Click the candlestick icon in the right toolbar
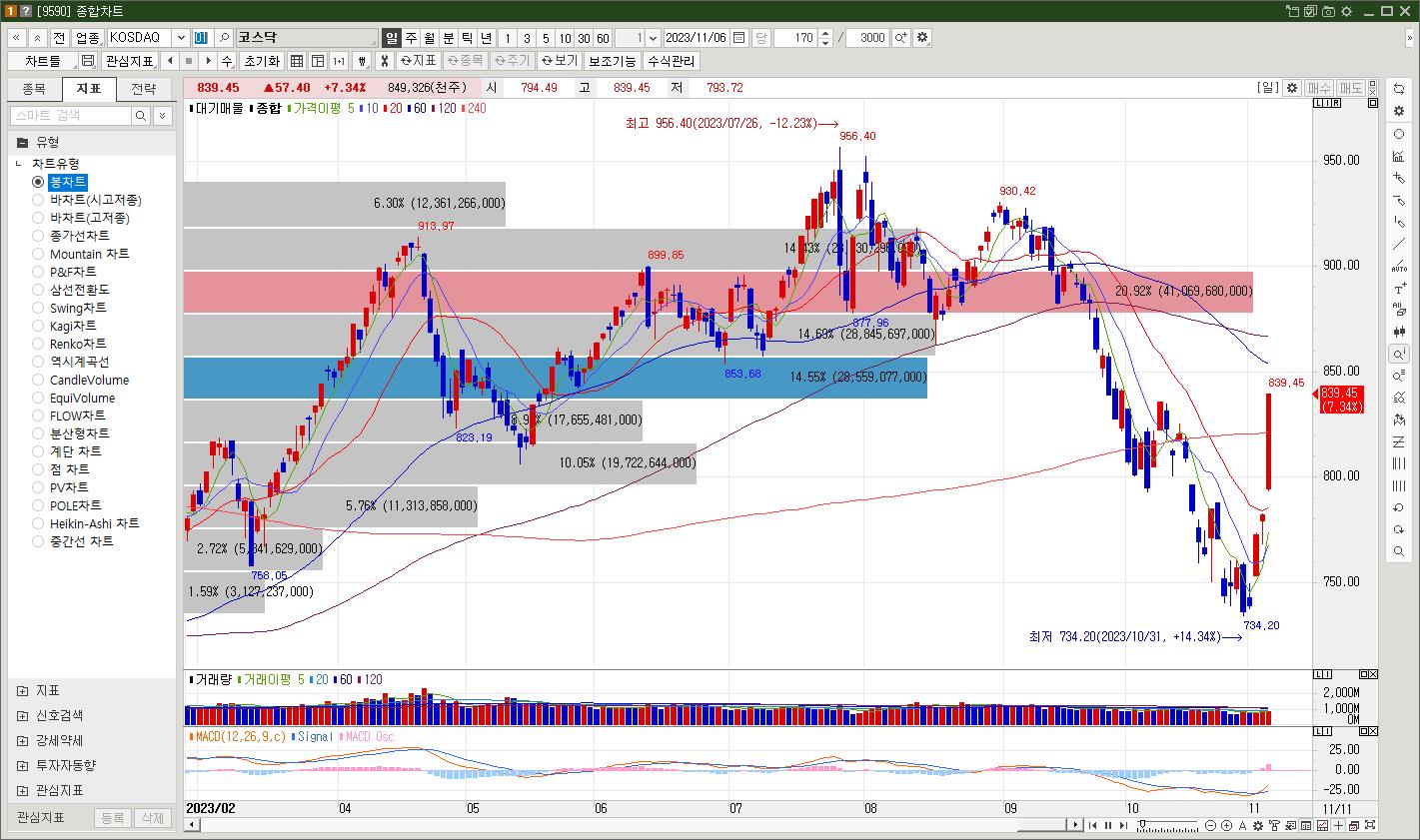 [1398, 332]
